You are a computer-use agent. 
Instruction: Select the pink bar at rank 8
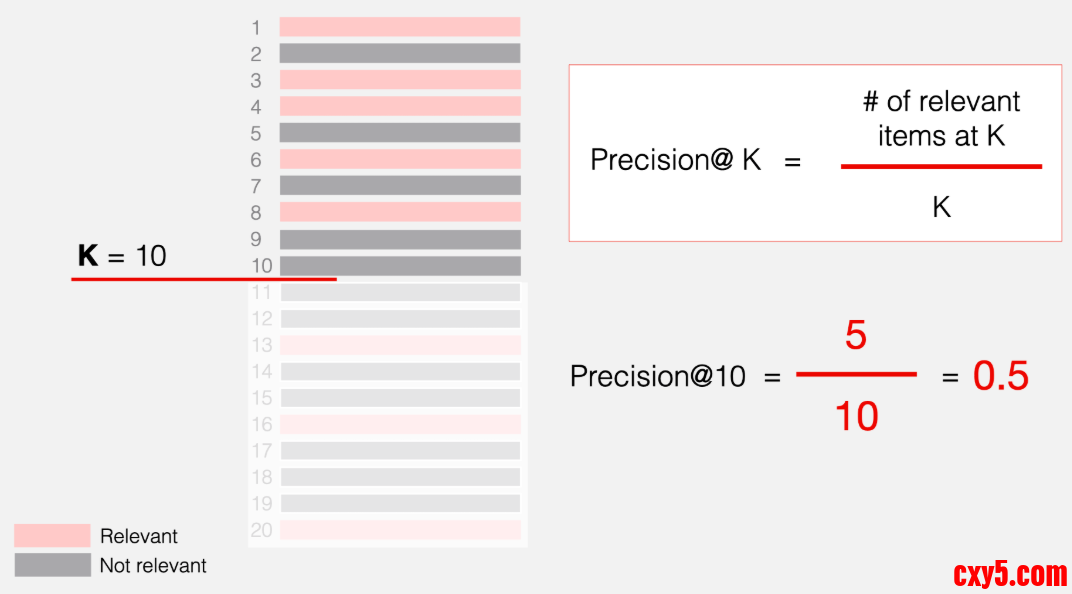(400, 212)
